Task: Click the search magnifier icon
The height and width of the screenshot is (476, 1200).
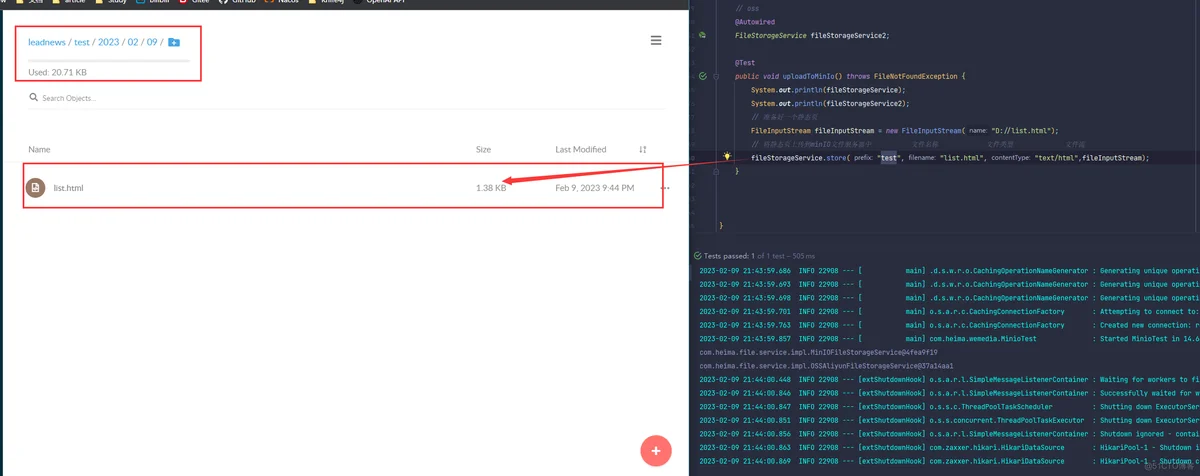Action: coord(34,98)
